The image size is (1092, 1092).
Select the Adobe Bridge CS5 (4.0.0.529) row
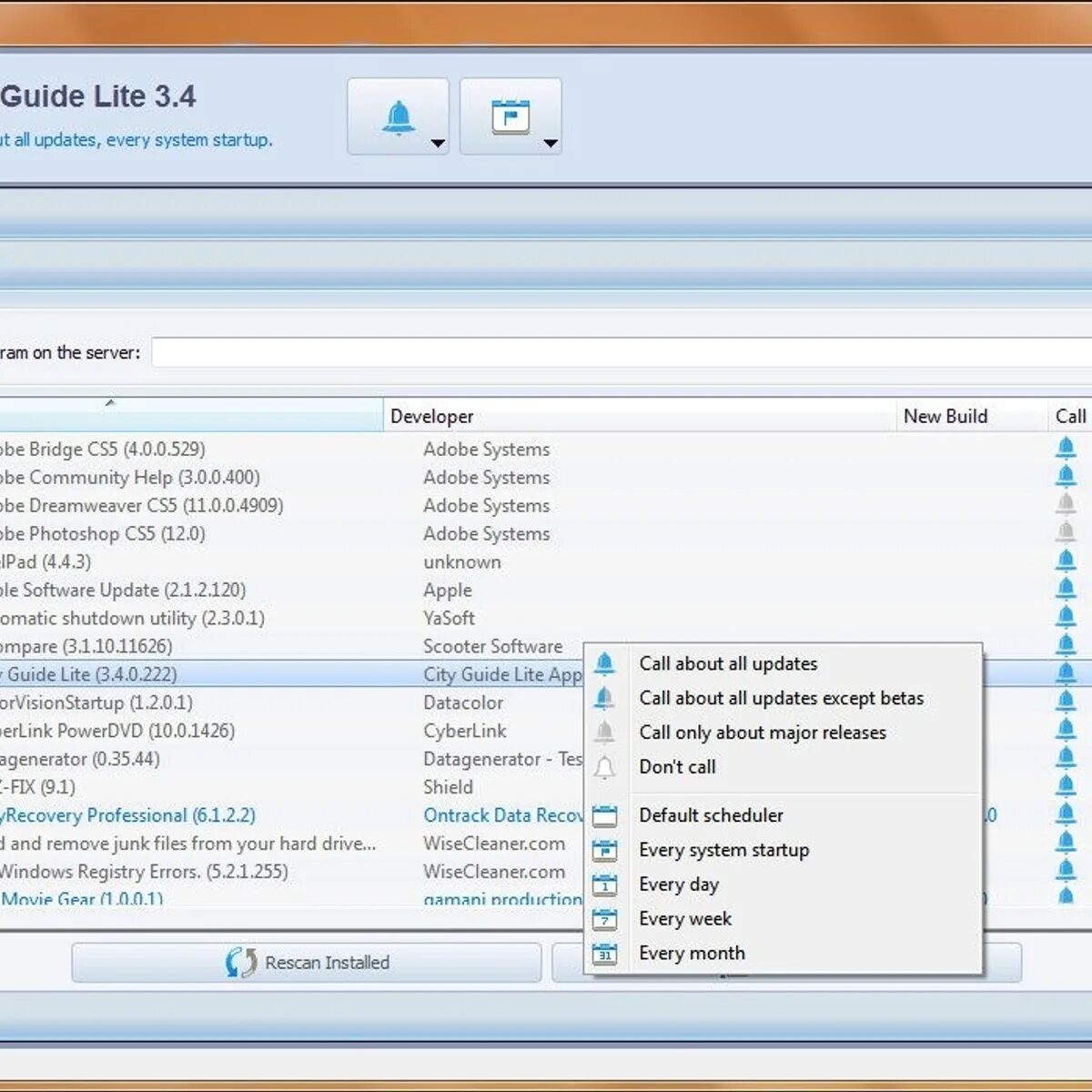[x=546, y=449]
